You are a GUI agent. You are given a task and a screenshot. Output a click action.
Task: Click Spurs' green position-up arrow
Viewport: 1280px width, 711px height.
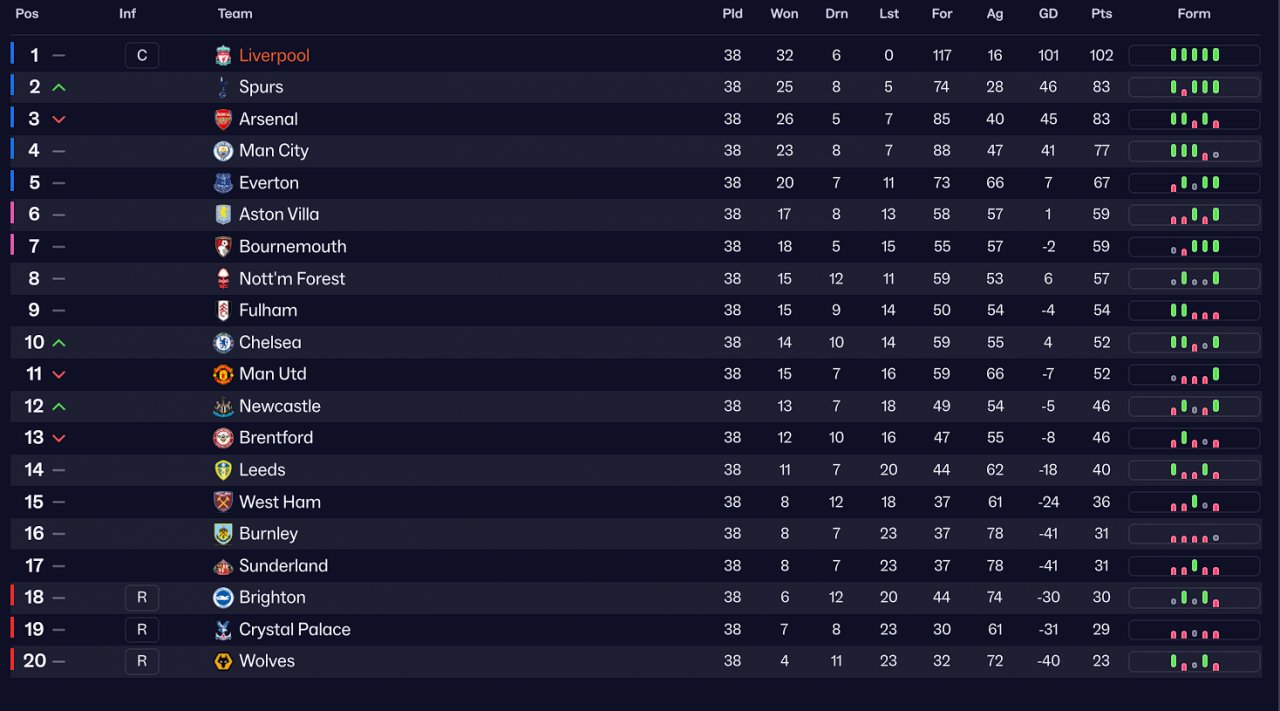59,88
